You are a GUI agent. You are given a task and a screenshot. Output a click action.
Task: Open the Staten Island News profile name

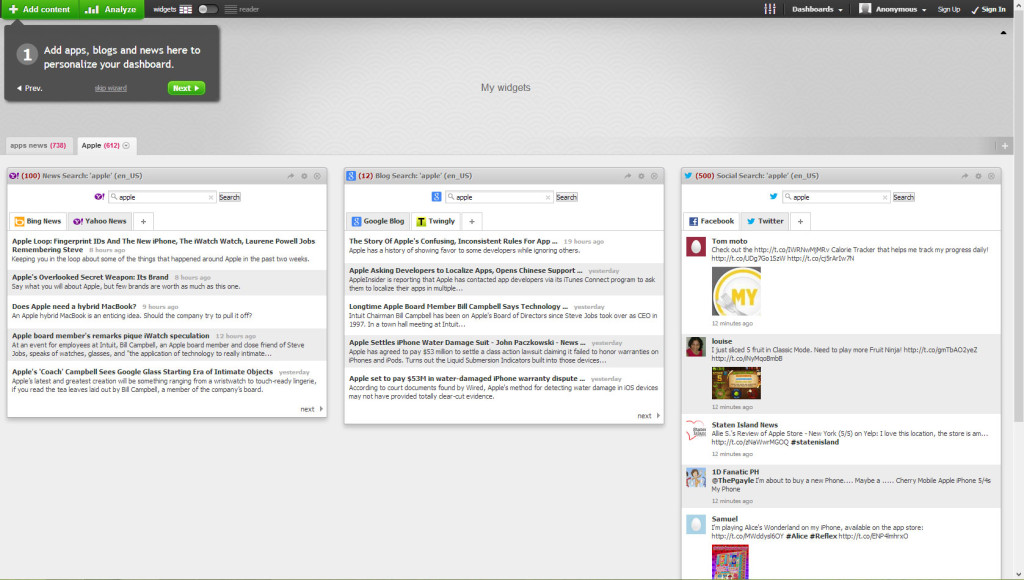pos(744,425)
